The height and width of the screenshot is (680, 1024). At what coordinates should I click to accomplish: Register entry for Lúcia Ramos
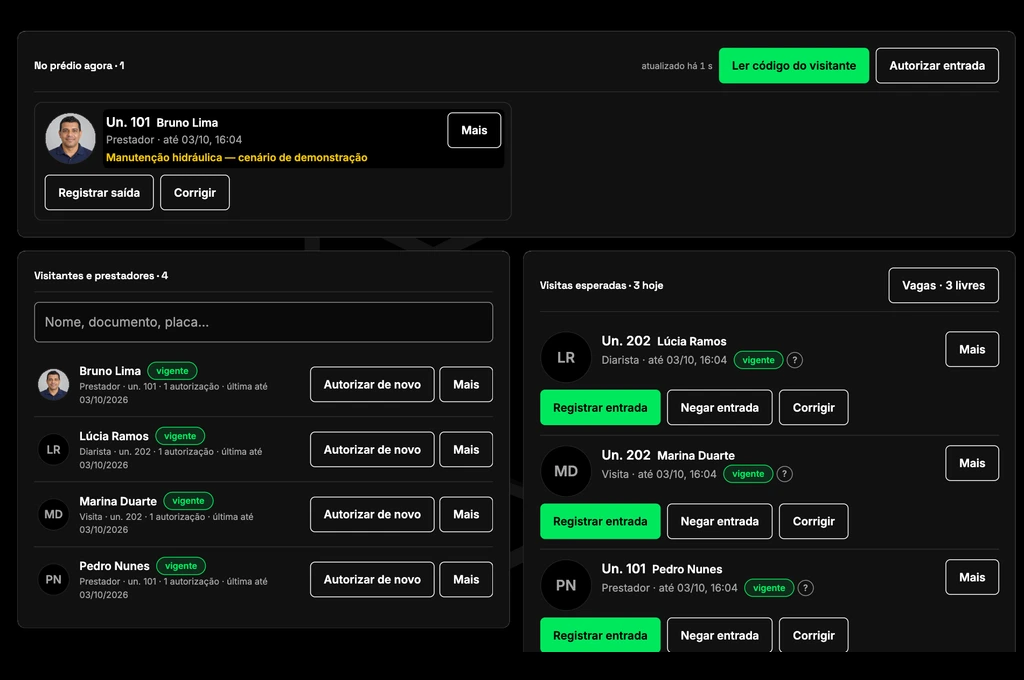pos(600,408)
